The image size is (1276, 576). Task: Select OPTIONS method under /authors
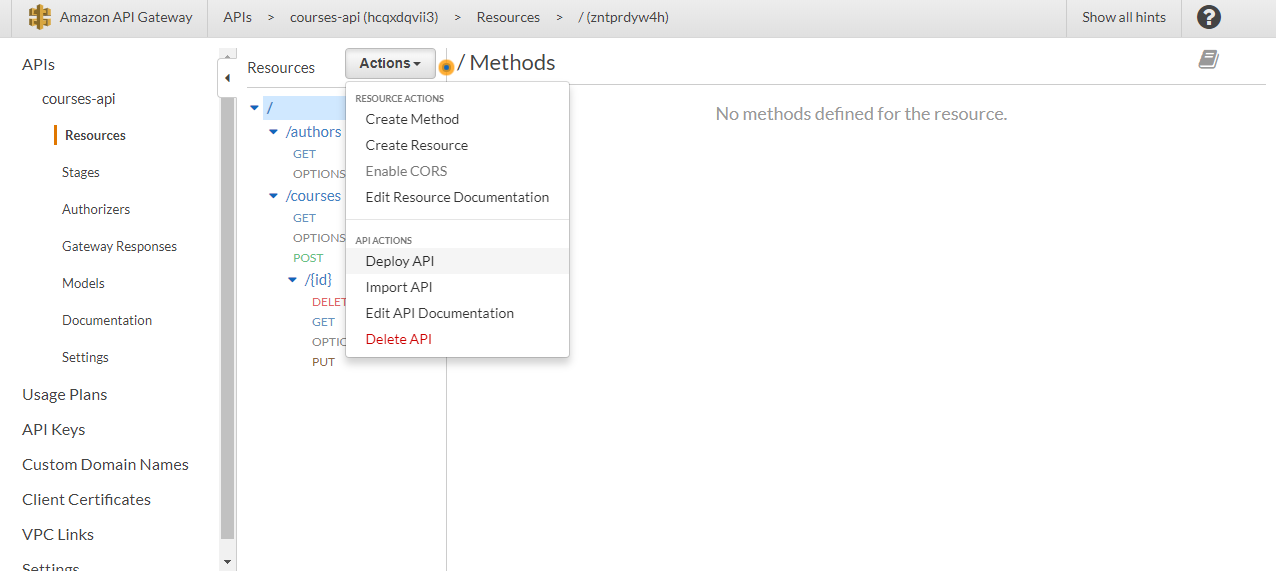click(x=319, y=174)
